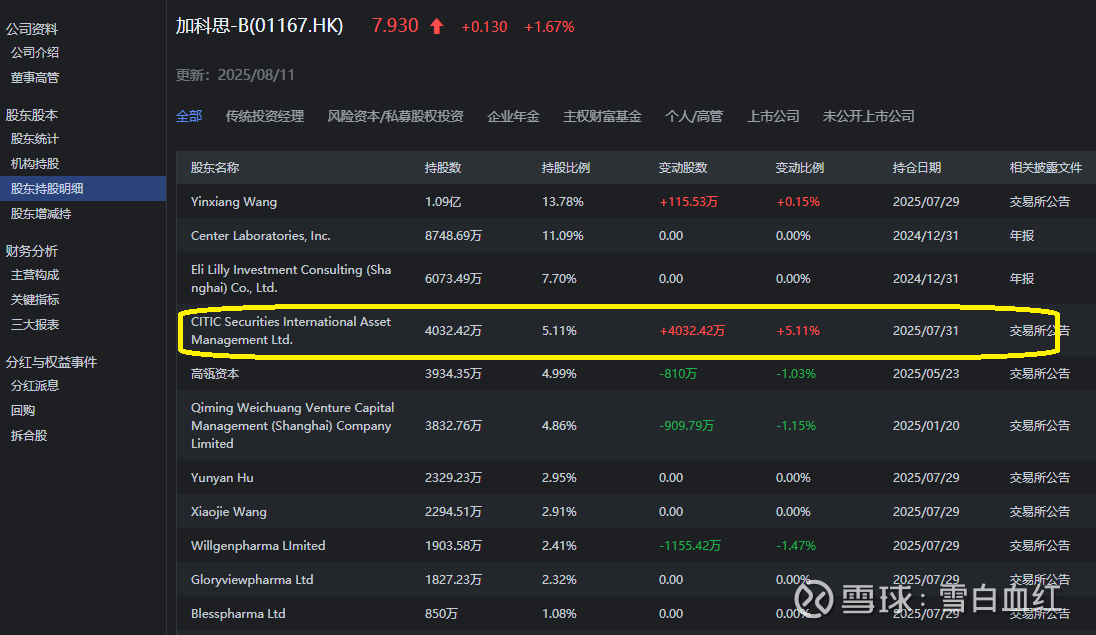Screen dimensions: 1096x635
Task: Select 回购 in sidebar
Action: click(23, 411)
